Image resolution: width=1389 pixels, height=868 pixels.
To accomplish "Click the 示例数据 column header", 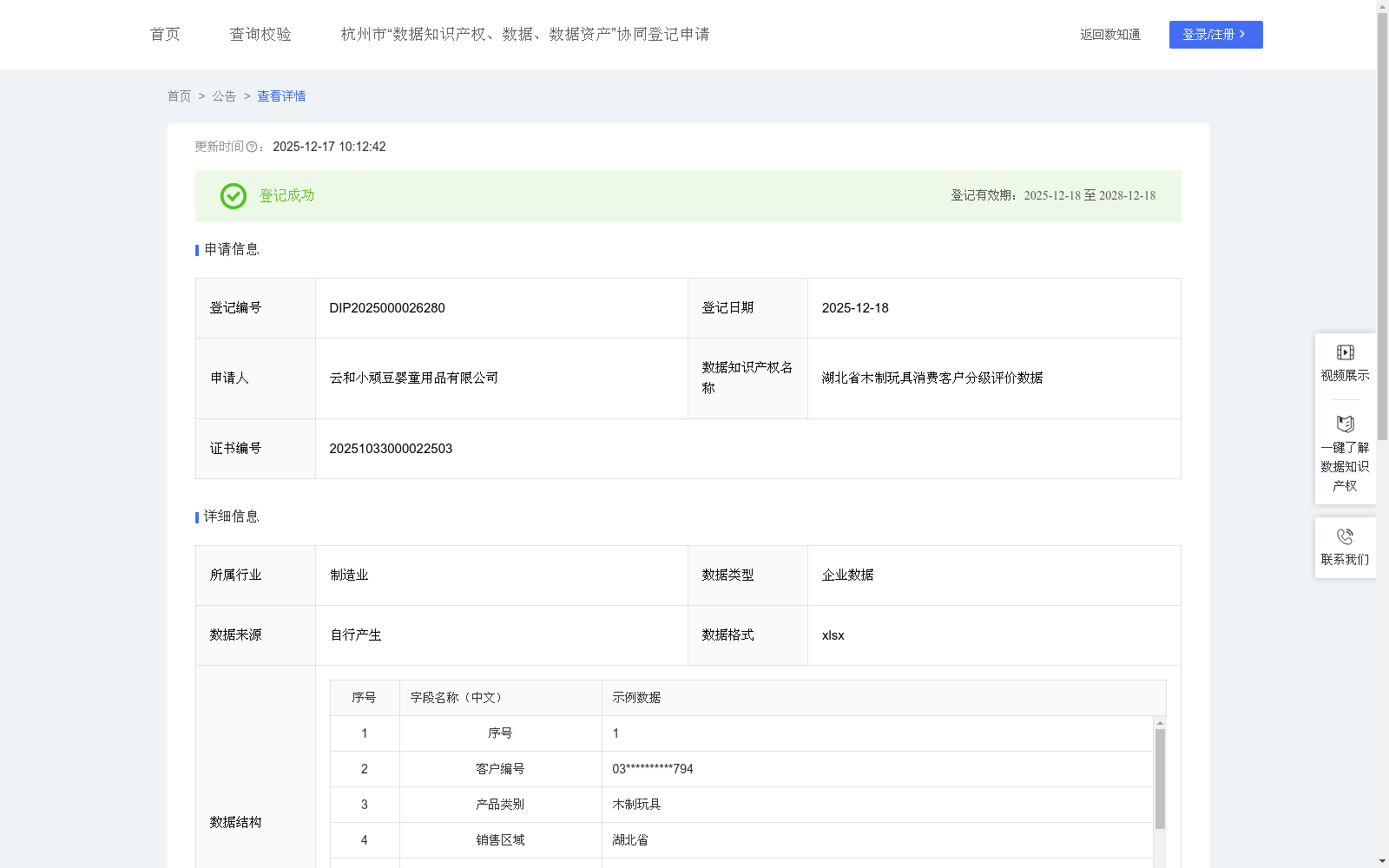I will tap(884, 698).
